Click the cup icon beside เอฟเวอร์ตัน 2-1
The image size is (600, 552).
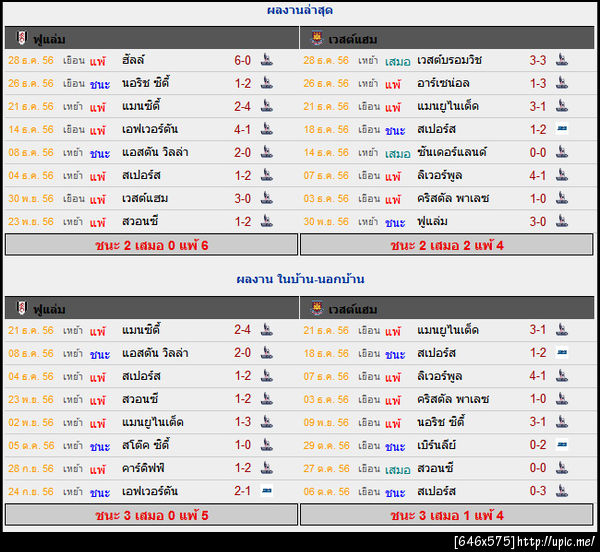(266, 491)
